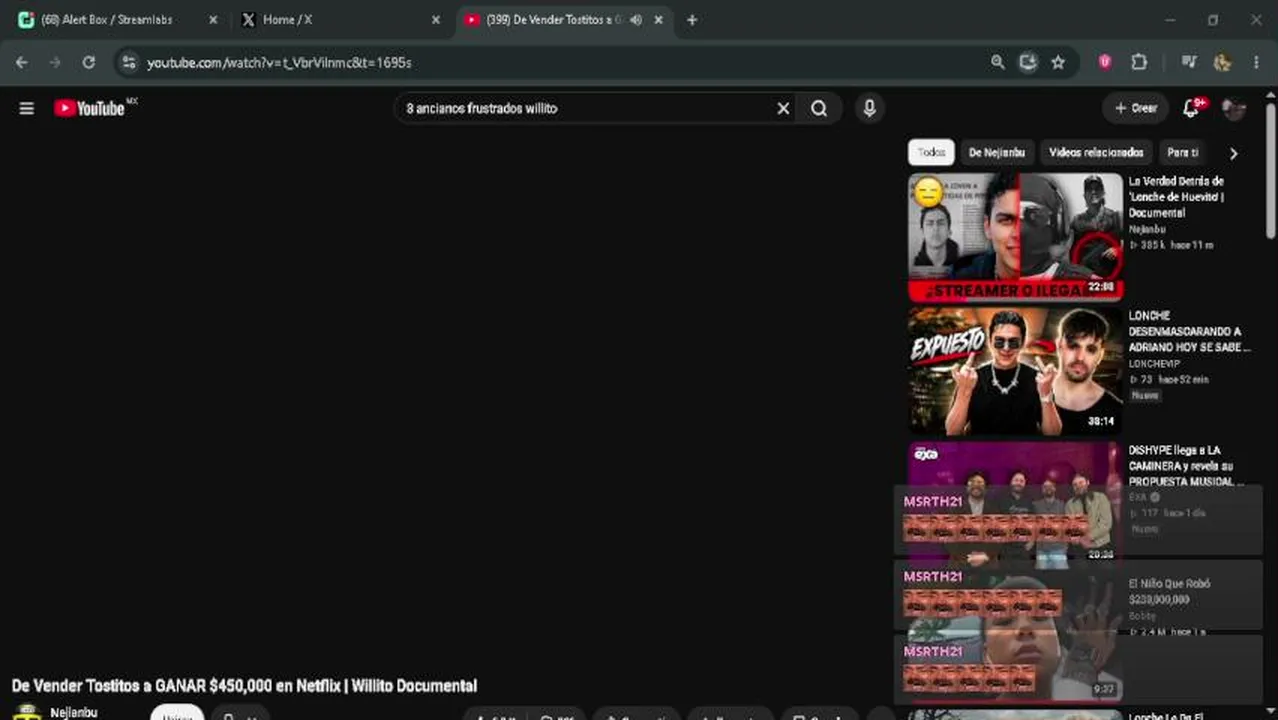Clear the YouTube search box text
This screenshot has height=720, width=1278.
(783, 108)
